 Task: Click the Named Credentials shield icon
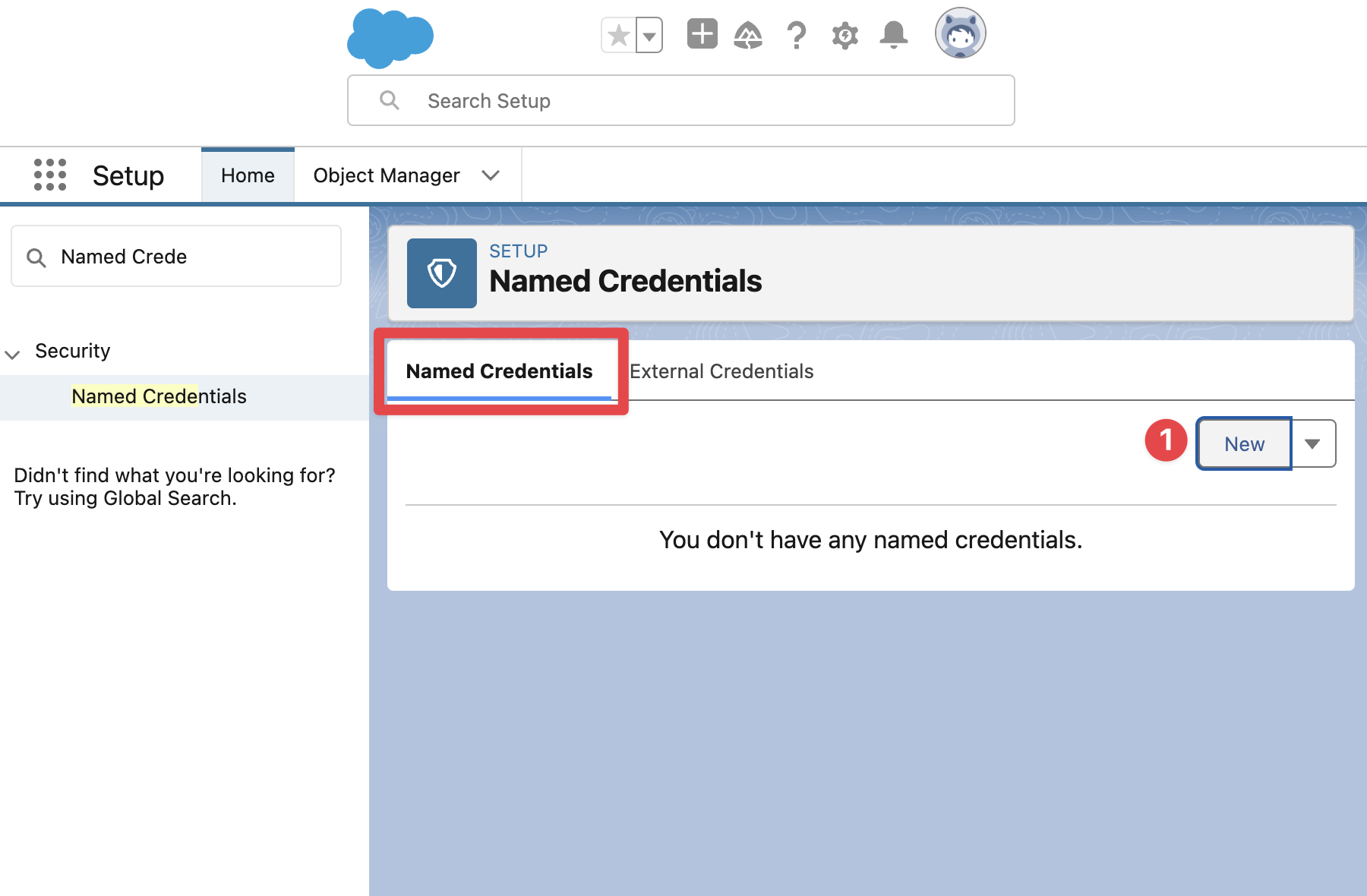(442, 273)
